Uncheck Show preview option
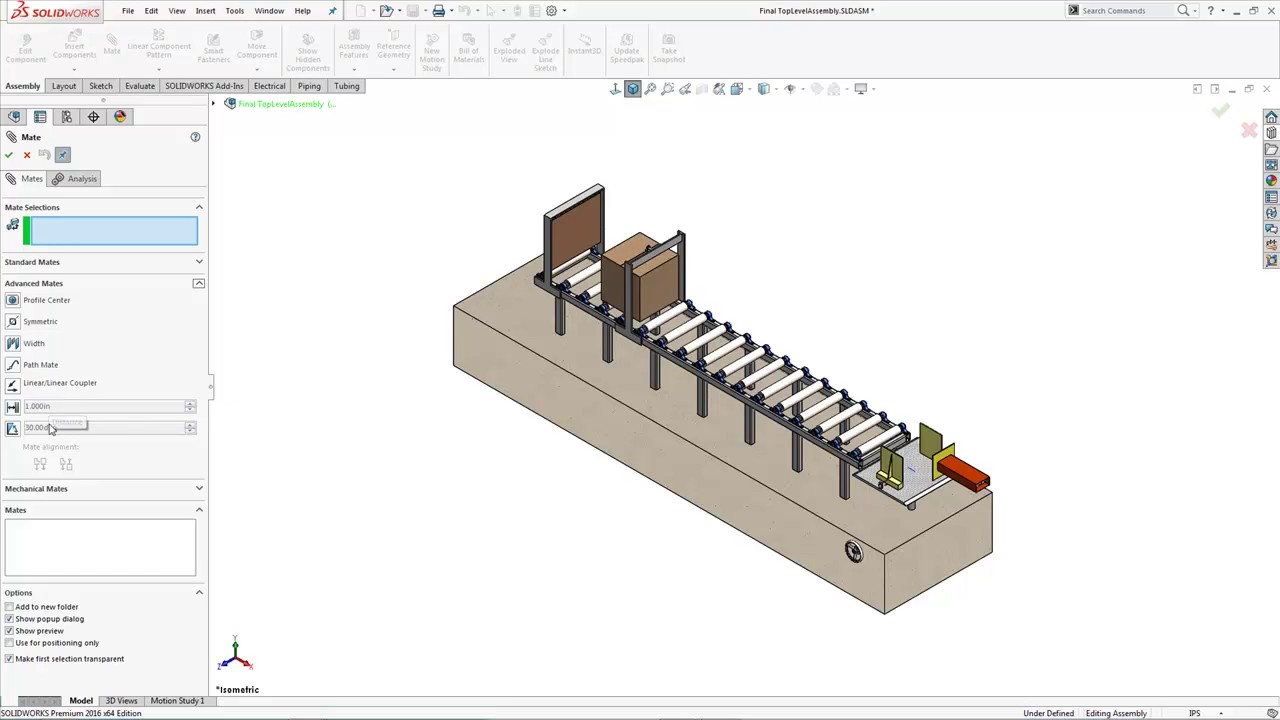 (9, 631)
